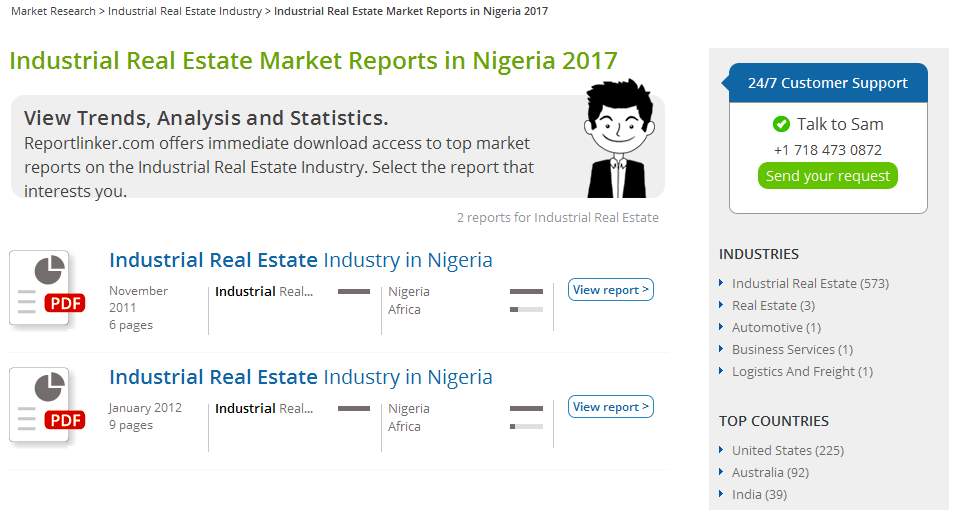Click the Send your request button
This screenshot has width=954, height=510.
(827, 176)
